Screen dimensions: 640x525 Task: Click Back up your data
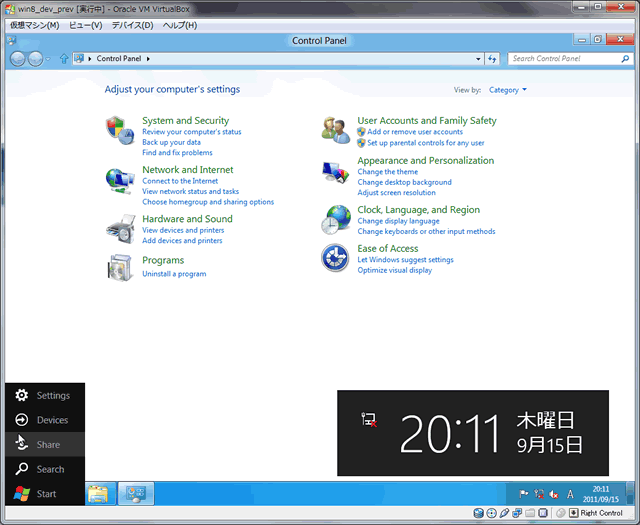(x=171, y=142)
